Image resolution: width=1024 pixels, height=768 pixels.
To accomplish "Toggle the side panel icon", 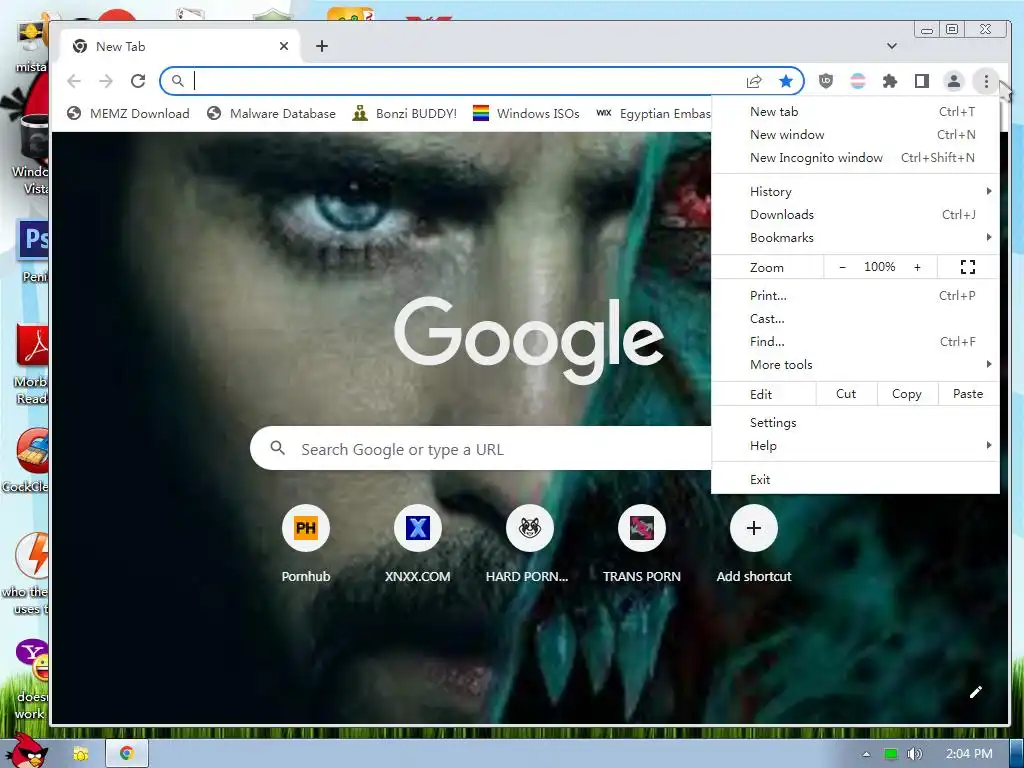I will click(x=921, y=81).
